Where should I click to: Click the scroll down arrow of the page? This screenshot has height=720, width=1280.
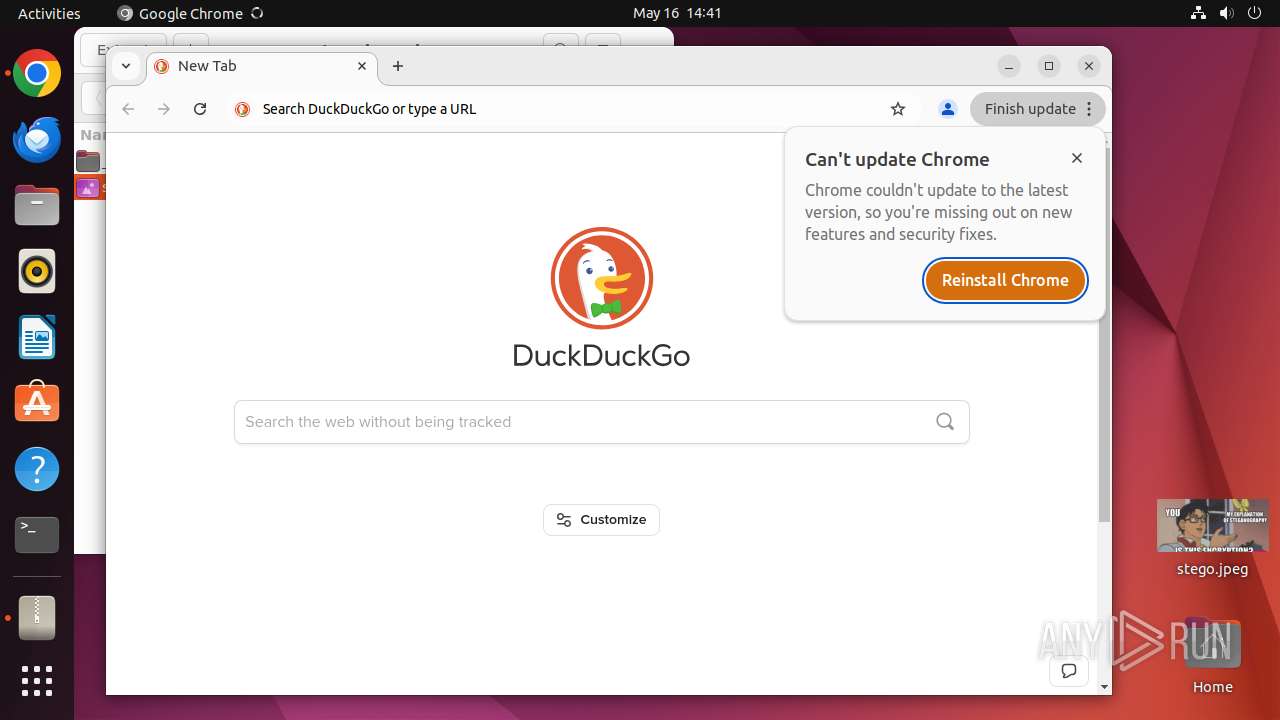[x=1104, y=687]
